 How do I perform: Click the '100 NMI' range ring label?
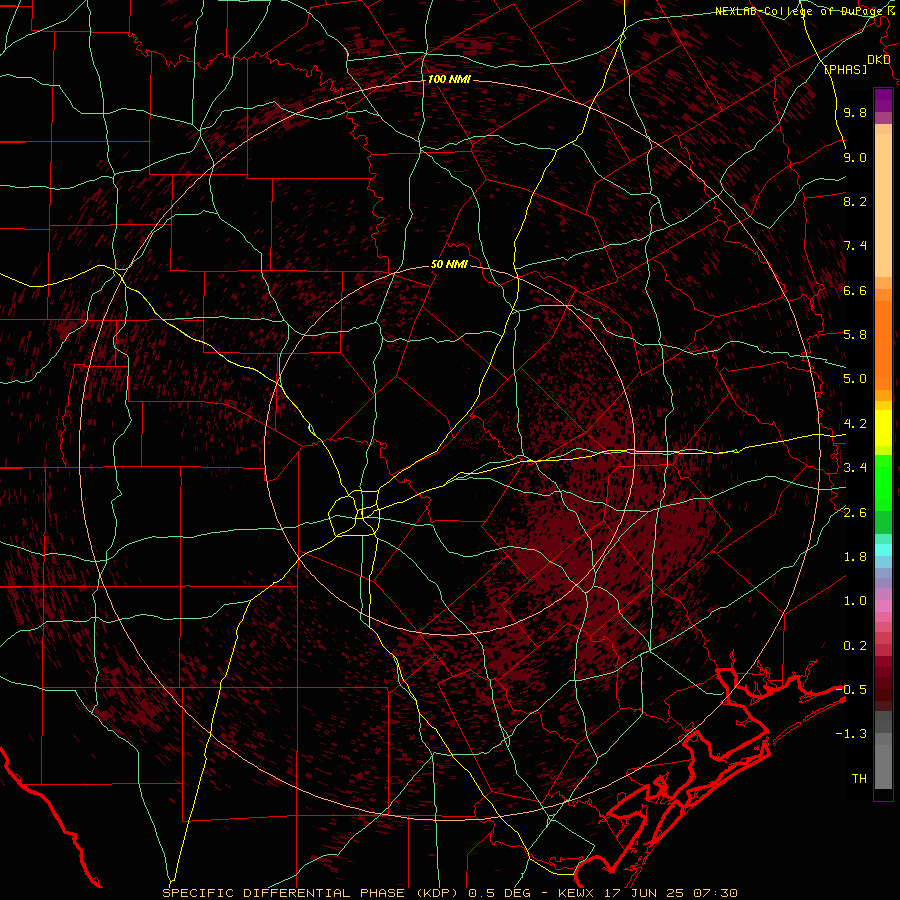(449, 79)
